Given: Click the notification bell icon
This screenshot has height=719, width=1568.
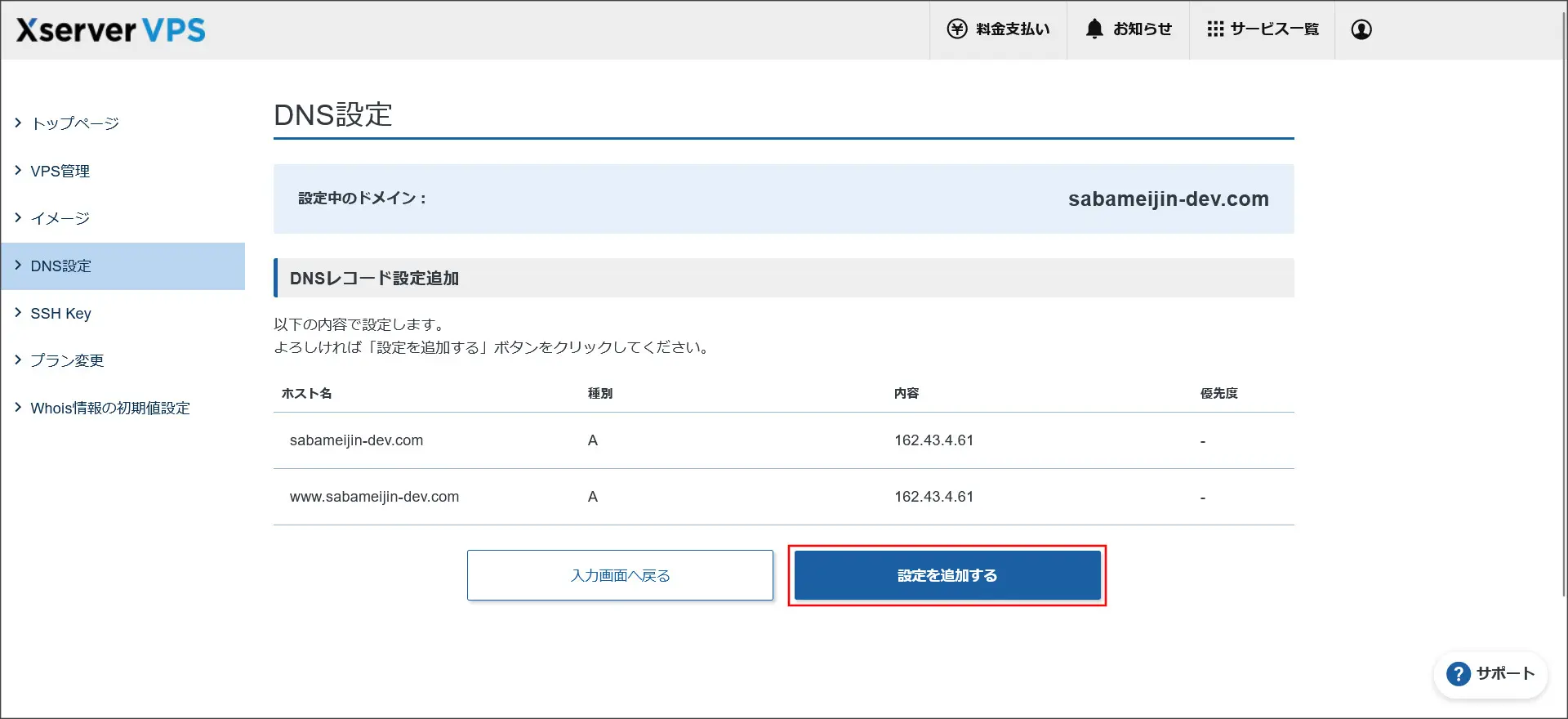Looking at the screenshot, I should pos(1094,29).
